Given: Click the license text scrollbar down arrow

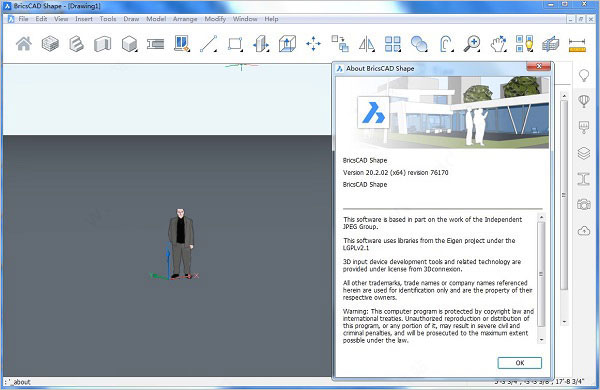Looking at the screenshot, I should (x=541, y=340).
